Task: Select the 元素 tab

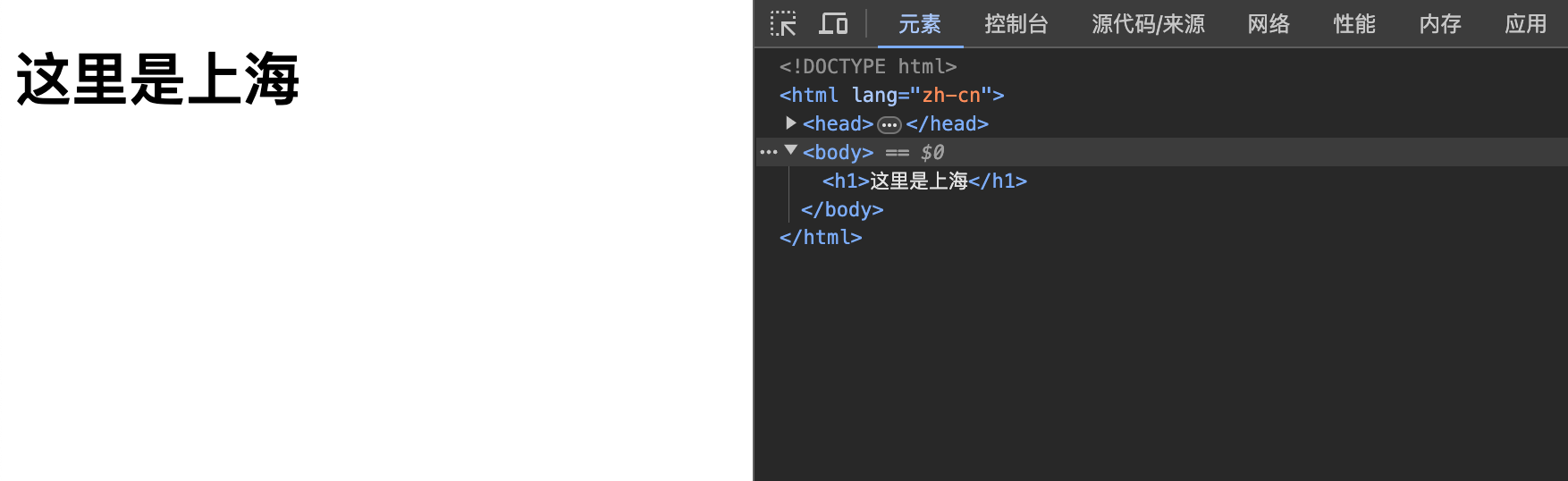Action: [x=920, y=24]
